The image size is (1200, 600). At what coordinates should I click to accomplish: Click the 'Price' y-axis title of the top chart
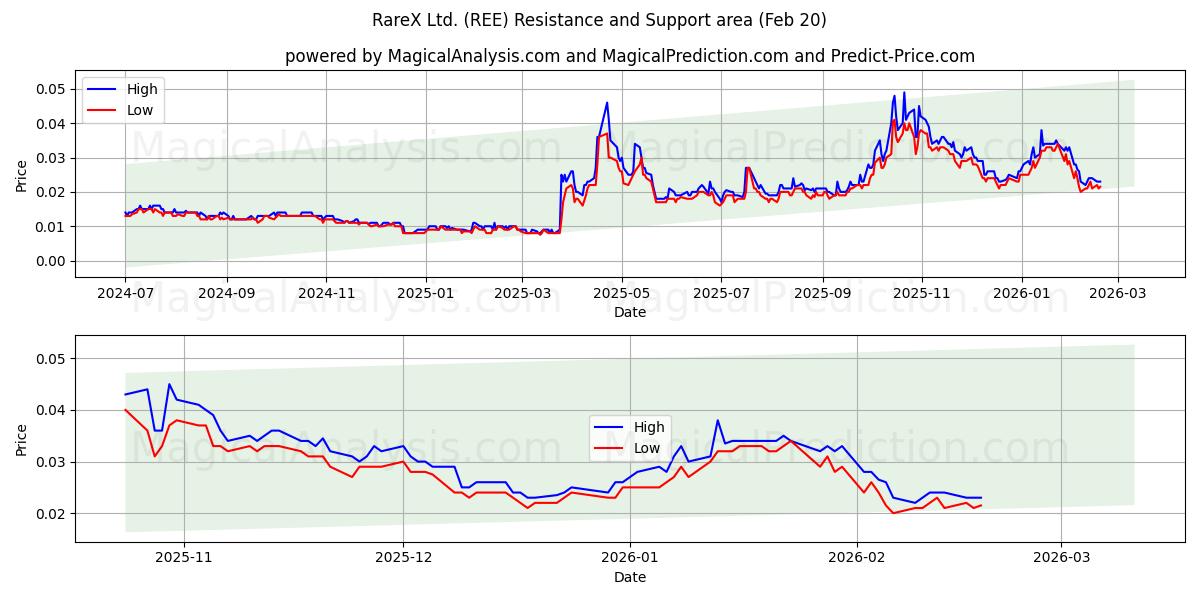pos(22,175)
